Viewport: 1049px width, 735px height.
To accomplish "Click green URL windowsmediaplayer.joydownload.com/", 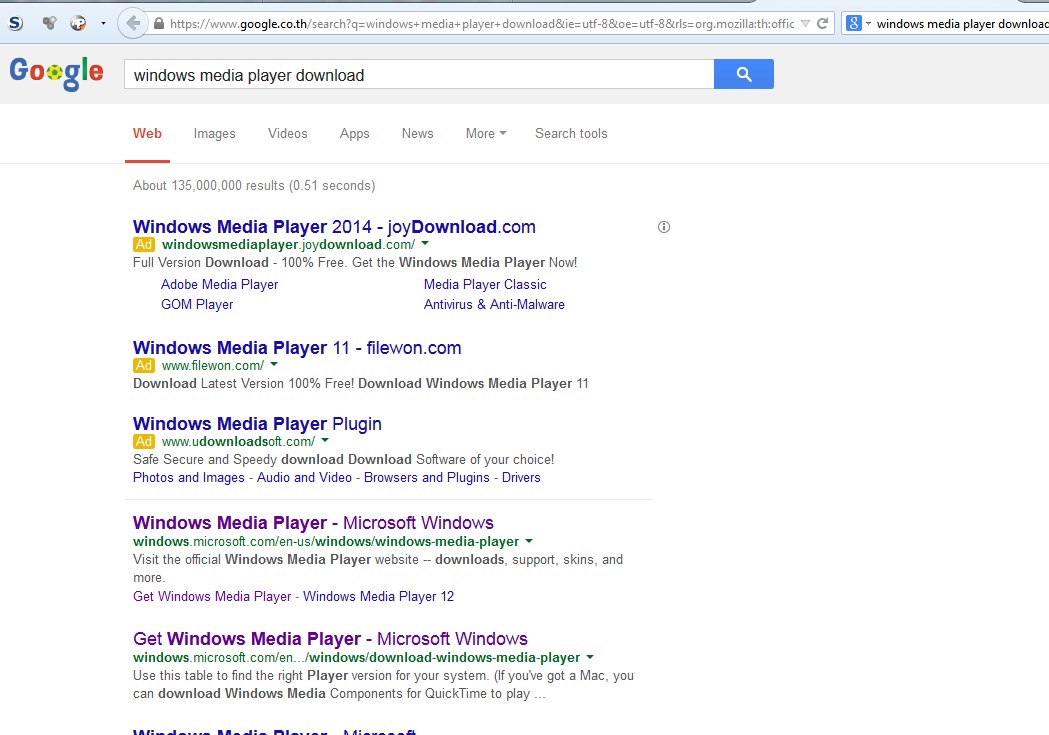I will point(288,245).
